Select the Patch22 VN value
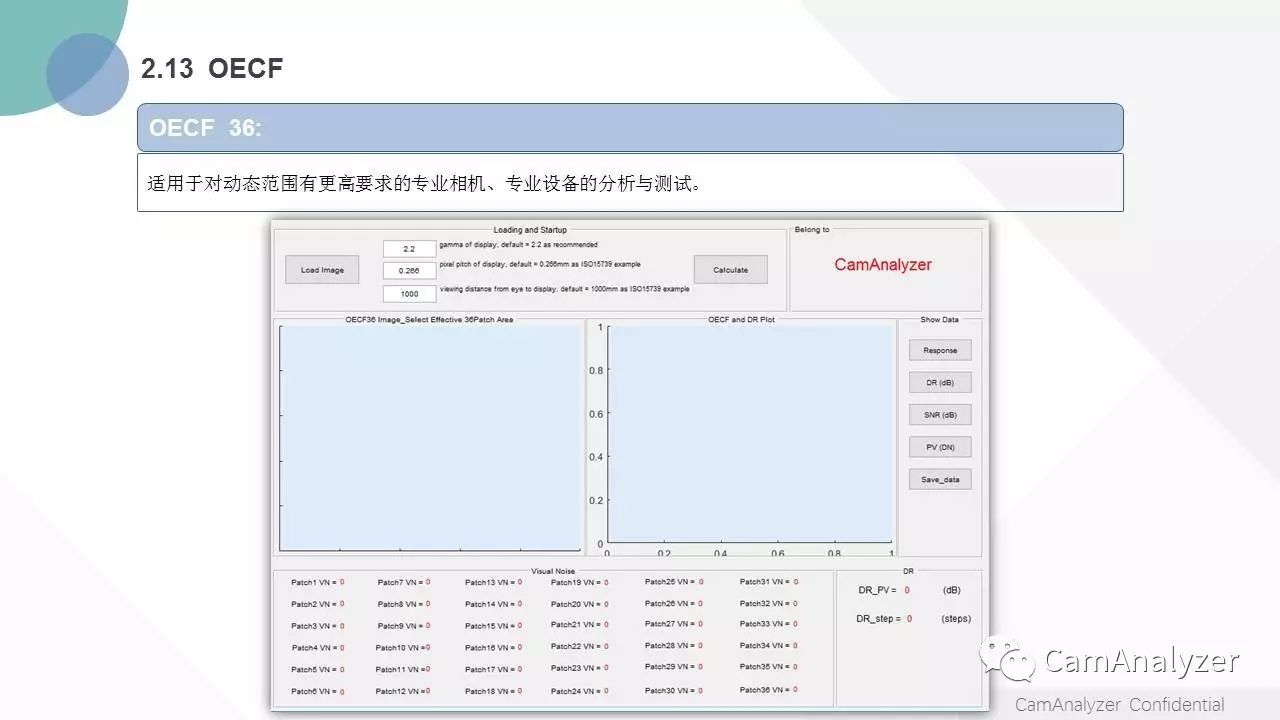Screen dimensions: 1280x720 coord(605,646)
